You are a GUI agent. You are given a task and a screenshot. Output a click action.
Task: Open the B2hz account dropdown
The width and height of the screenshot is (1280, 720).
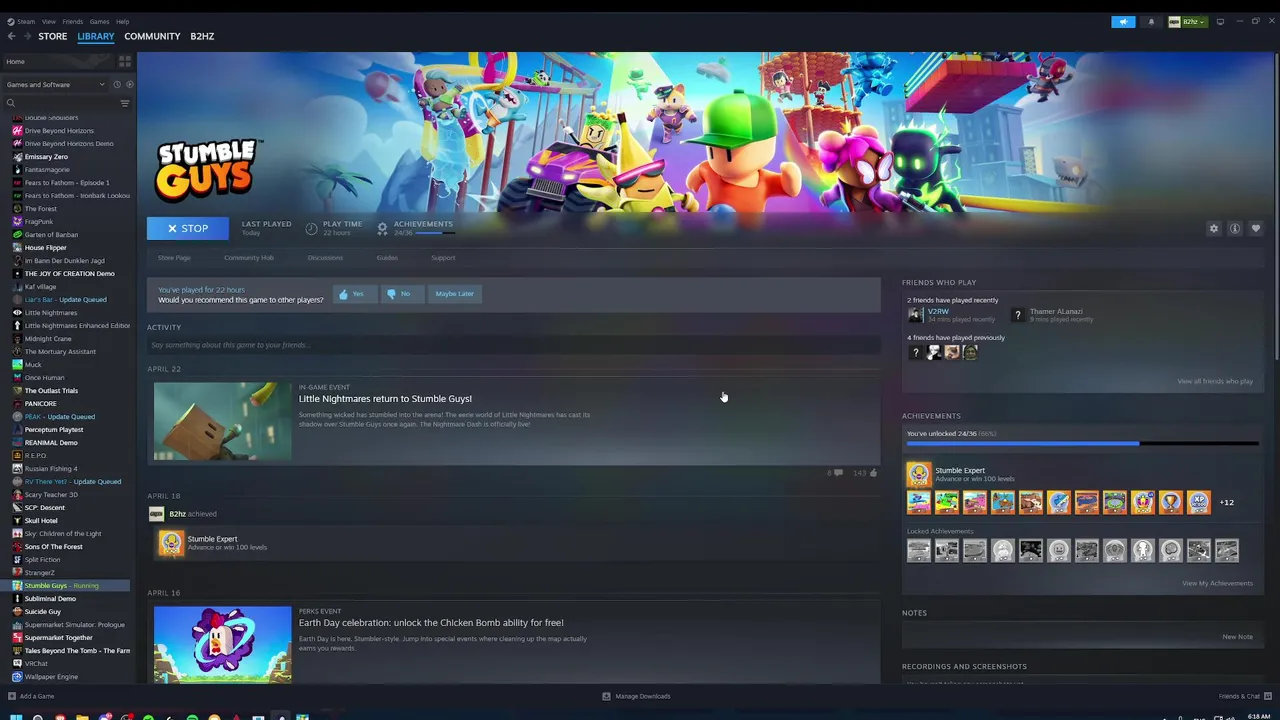pos(1188,21)
